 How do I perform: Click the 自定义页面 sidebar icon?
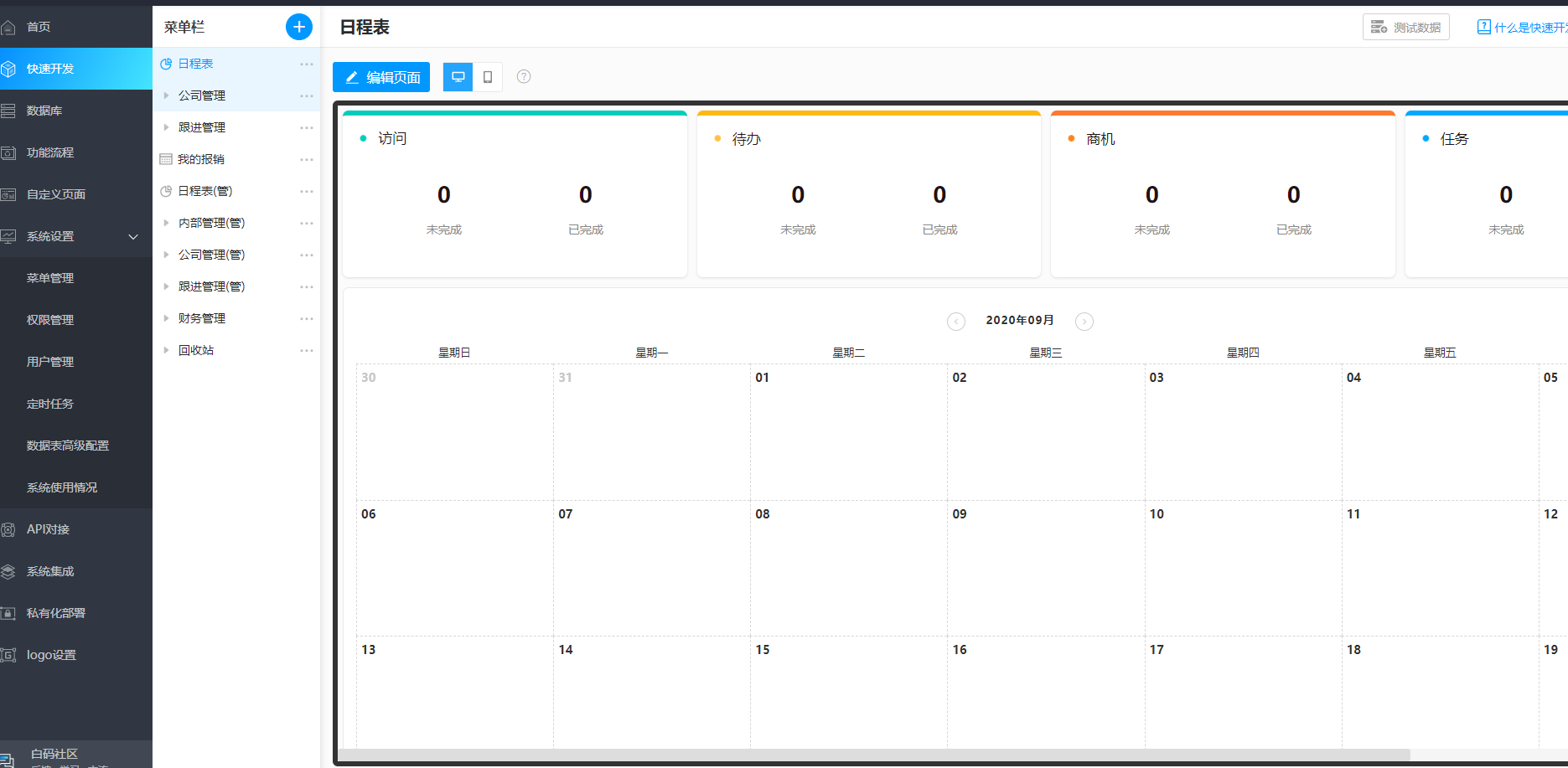coord(8,194)
